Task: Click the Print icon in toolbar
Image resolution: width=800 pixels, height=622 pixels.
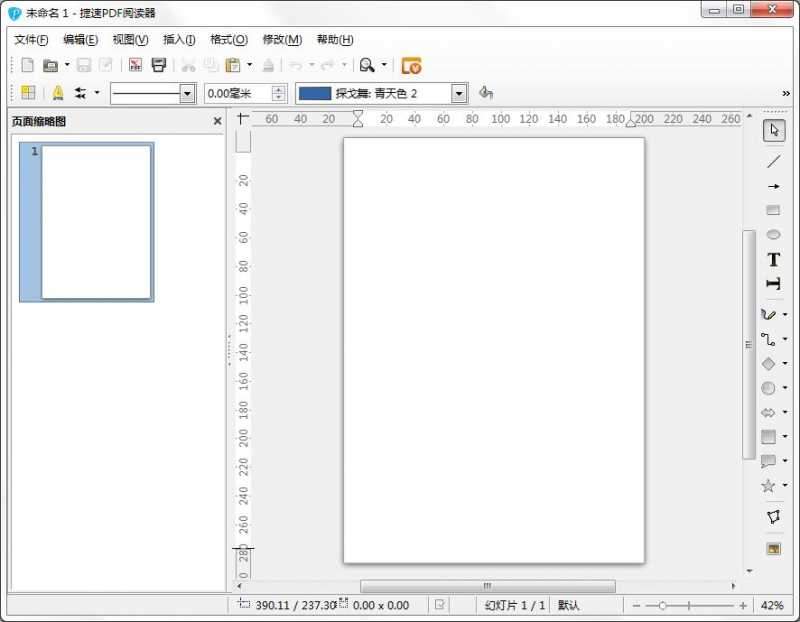Action: pos(158,65)
